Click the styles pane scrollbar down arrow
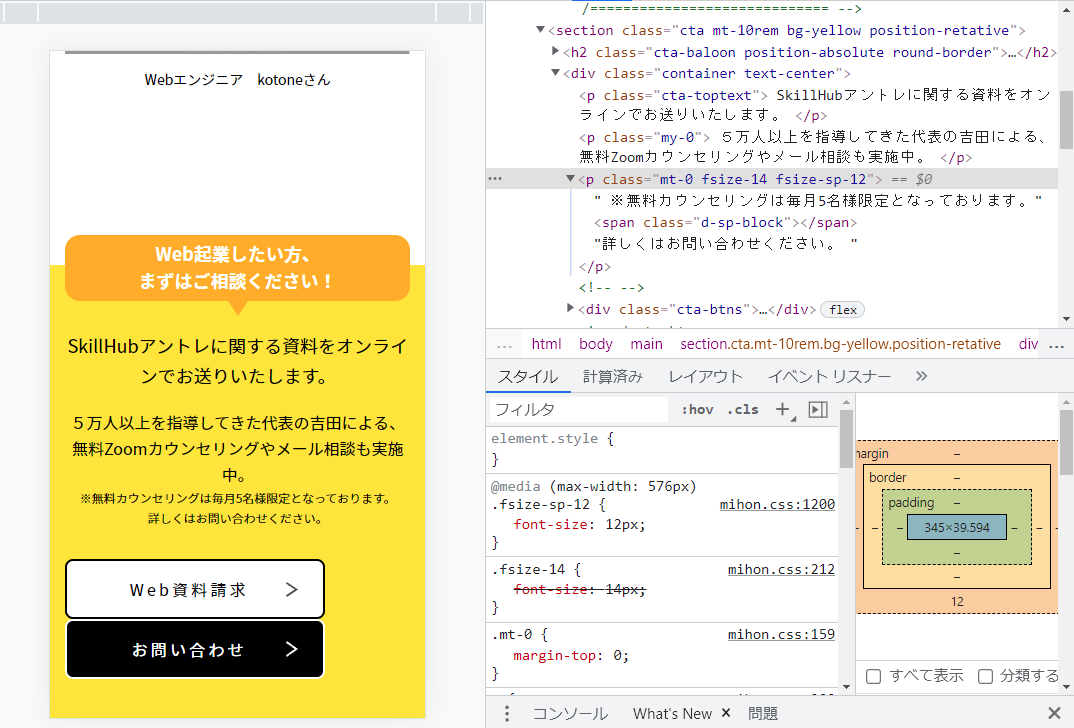Screen dimensions: 1074x728 [x=847, y=687]
